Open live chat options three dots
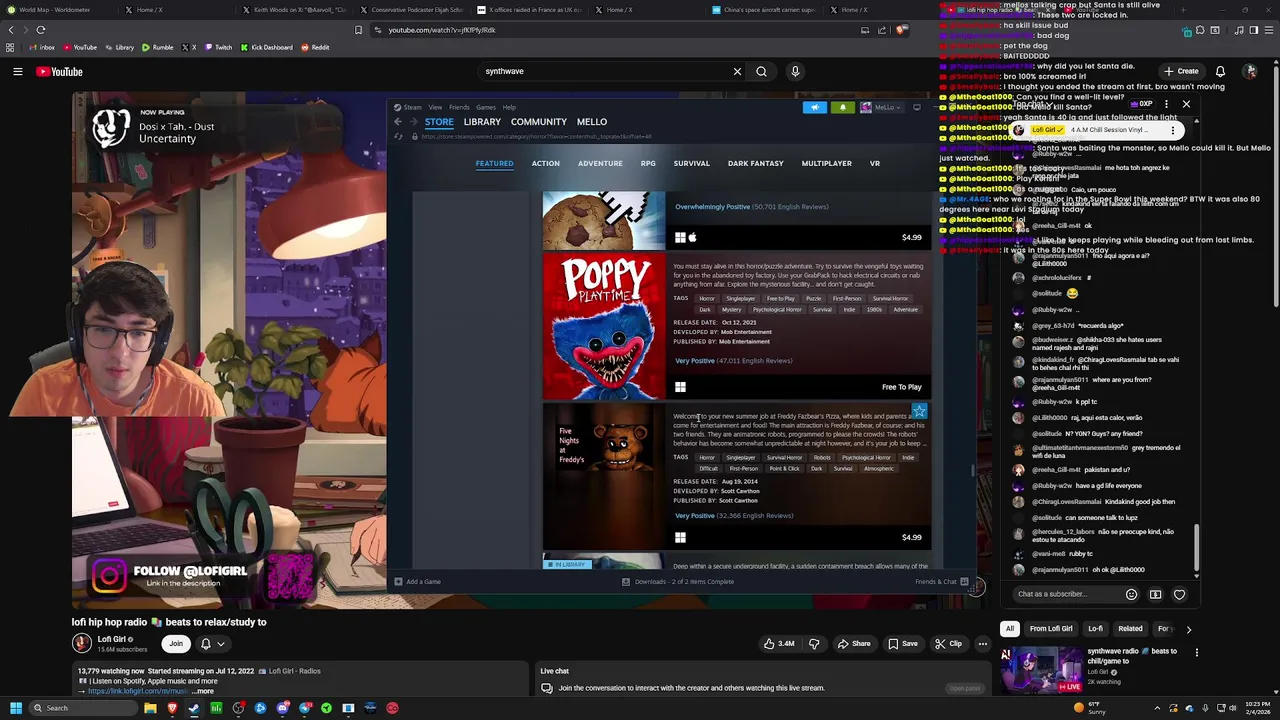The image size is (1280, 720). coord(1166,104)
